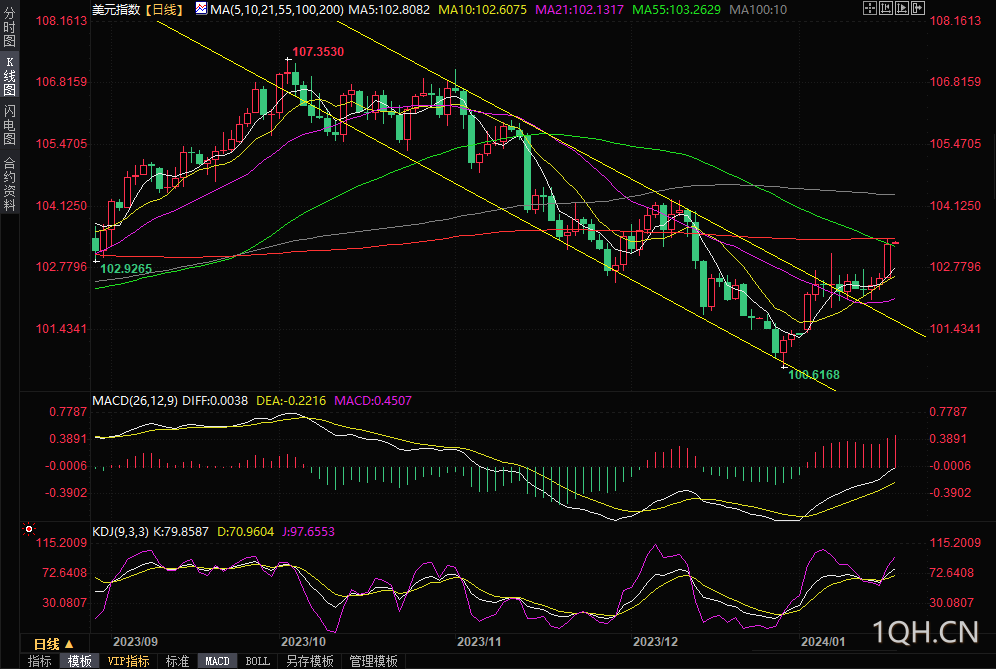This screenshot has height=669, width=996.
Task: Click the MA indicator icon before MA(5,10,21,55,100,200)
Action: pyautogui.click(x=201, y=9)
